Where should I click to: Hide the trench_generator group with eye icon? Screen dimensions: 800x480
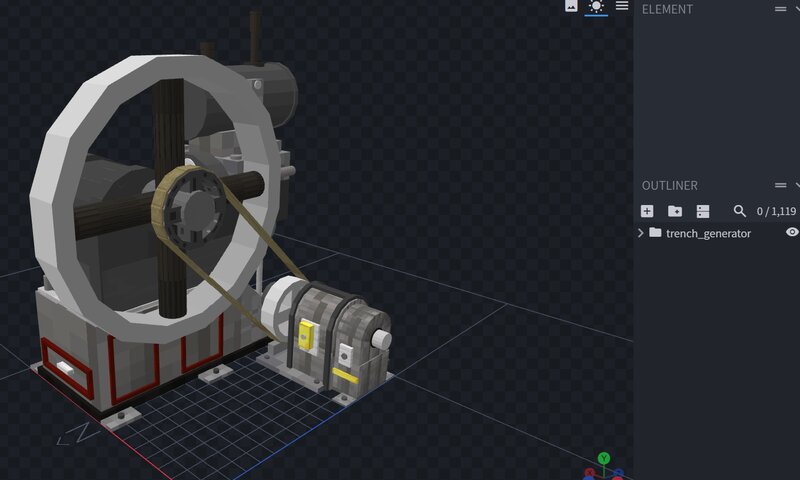792,232
